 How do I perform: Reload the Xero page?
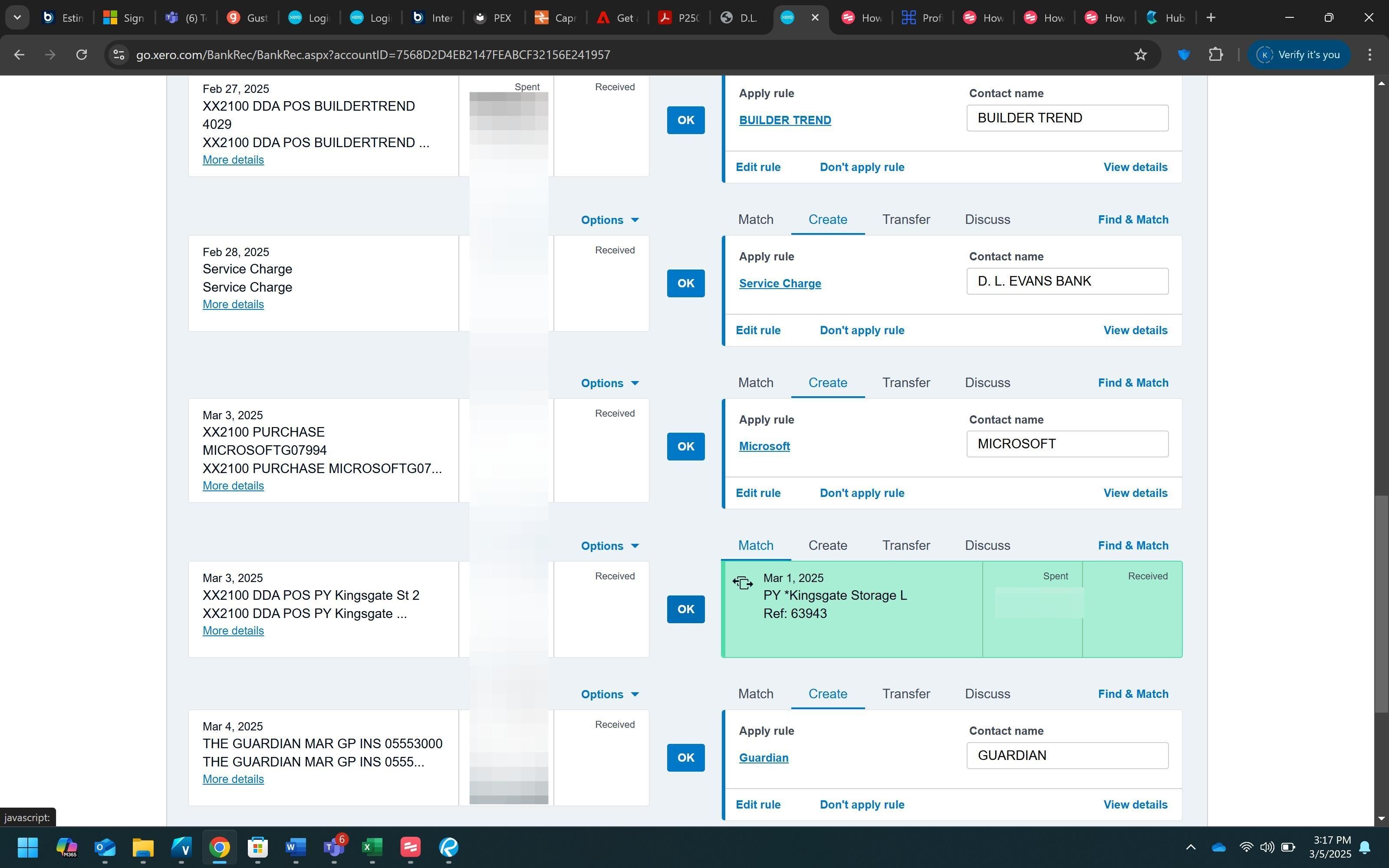(82, 55)
